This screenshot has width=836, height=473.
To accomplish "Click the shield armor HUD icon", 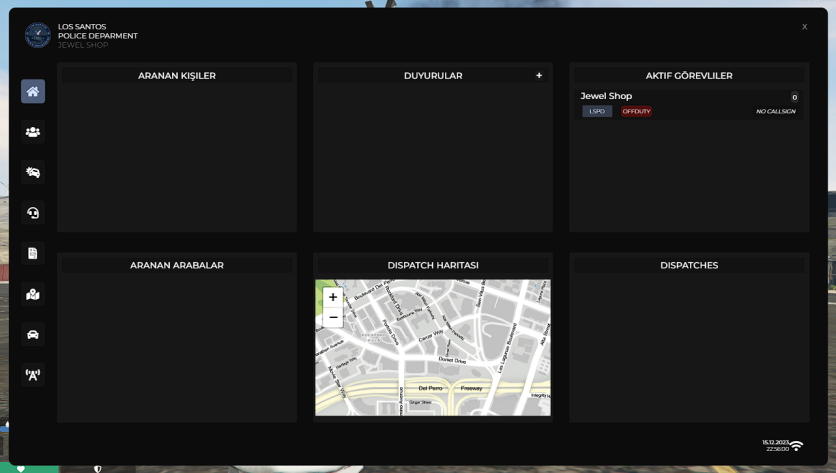I will [98, 469].
